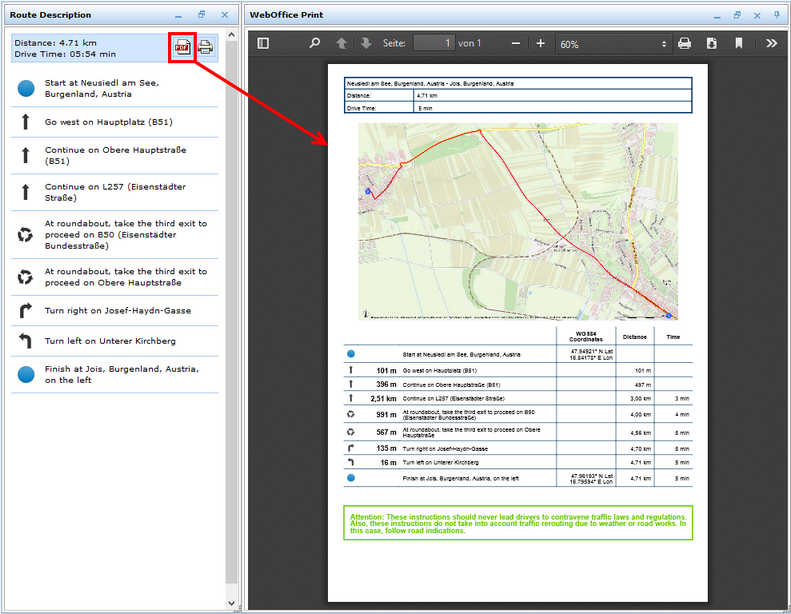This screenshot has height=614, width=791.
Task: Print the PDF from viewer toolbar
Action: click(685, 44)
